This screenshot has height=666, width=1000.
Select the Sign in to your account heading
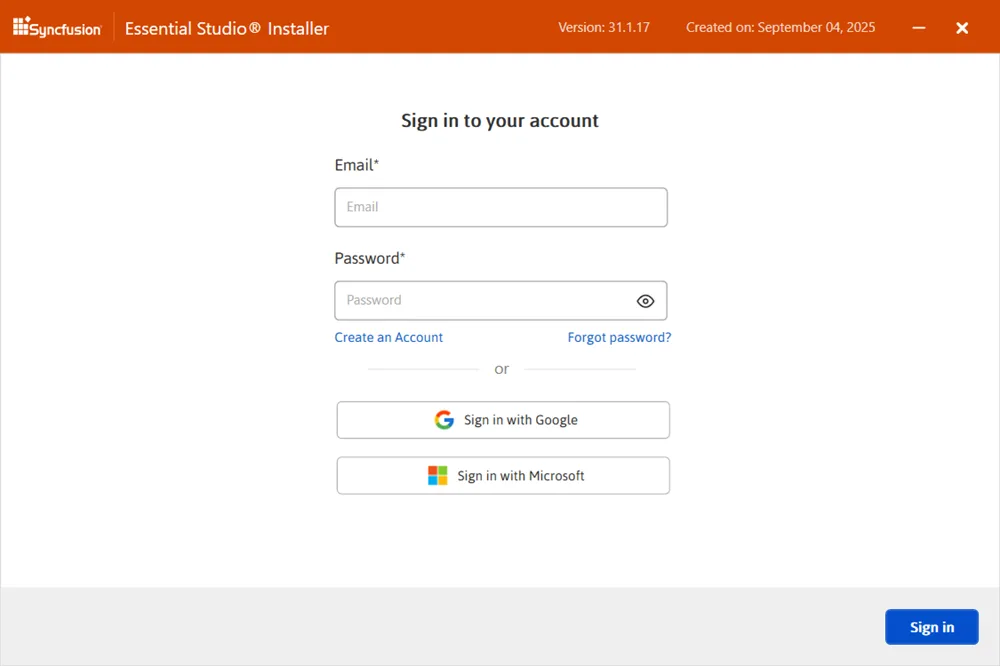point(500,120)
